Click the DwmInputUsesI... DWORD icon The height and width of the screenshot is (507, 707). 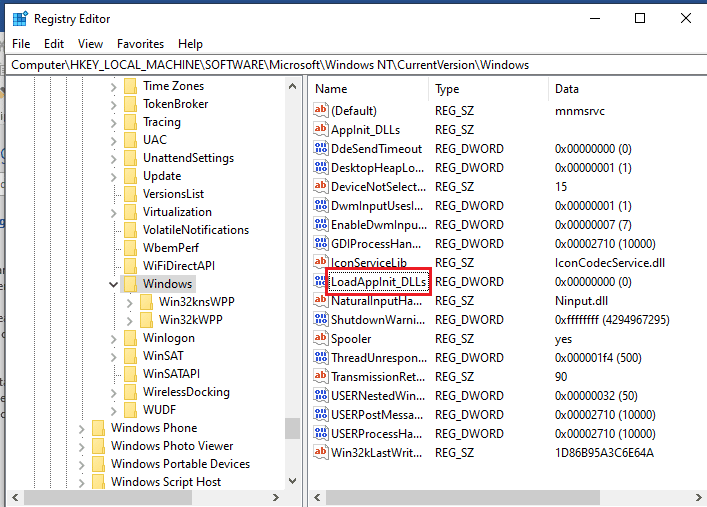click(321, 205)
